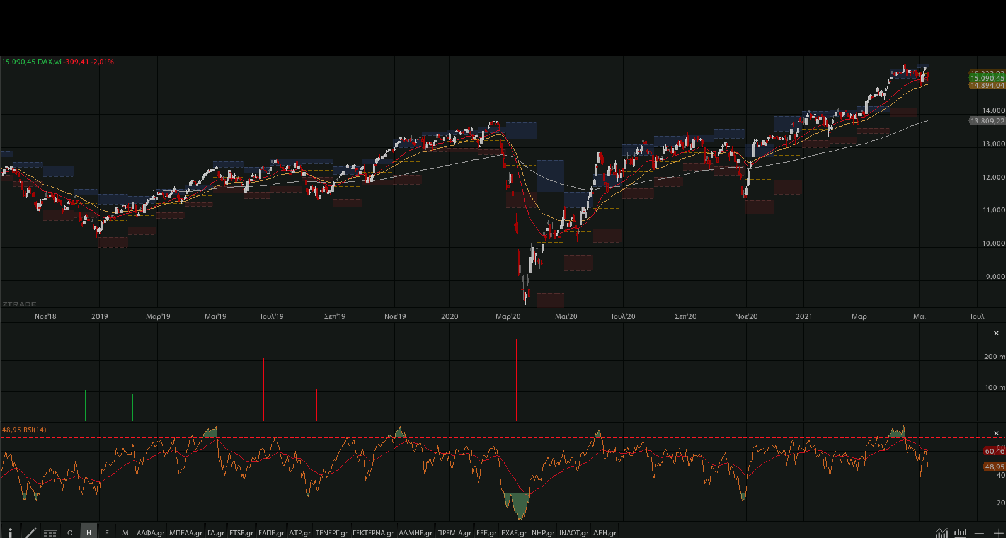Image resolution: width=1006 pixels, height=538 pixels.
Task: Close the RSI indicator panel
Action: pyautogui.click(x=996, y=433)
